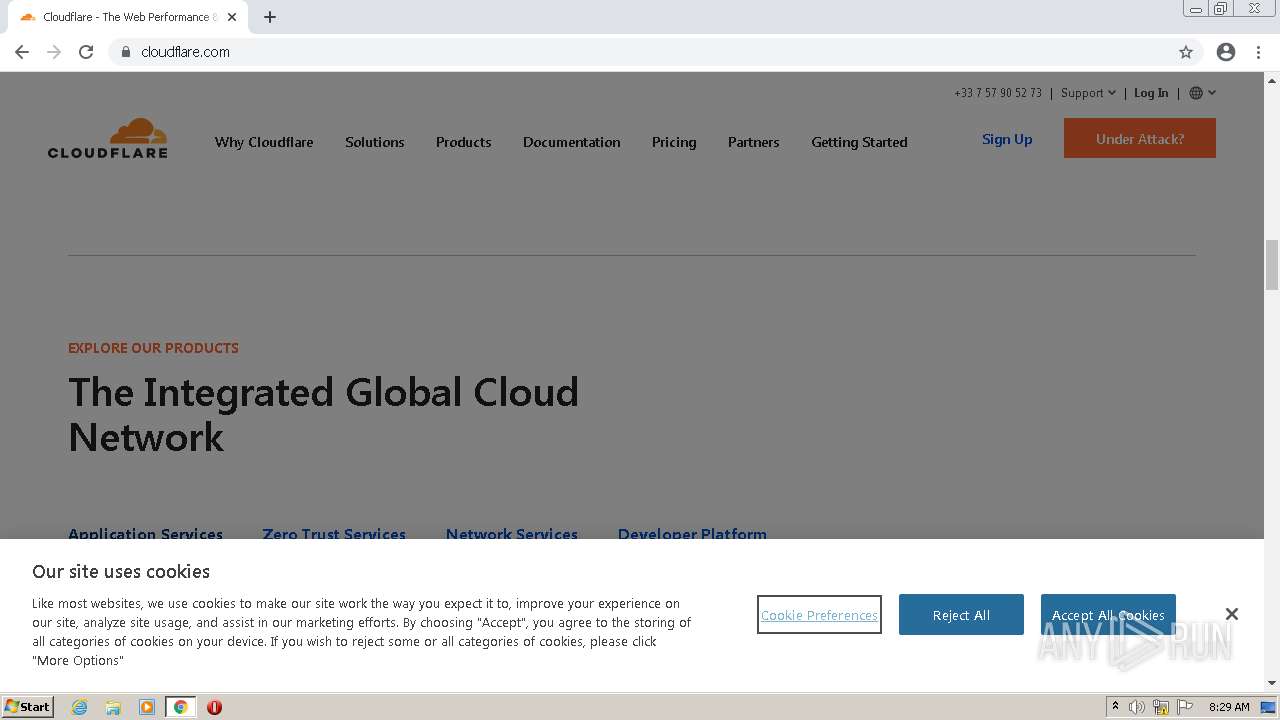Click the phone number link
The height and width of the screenshot is (720, 1280).
998,93
